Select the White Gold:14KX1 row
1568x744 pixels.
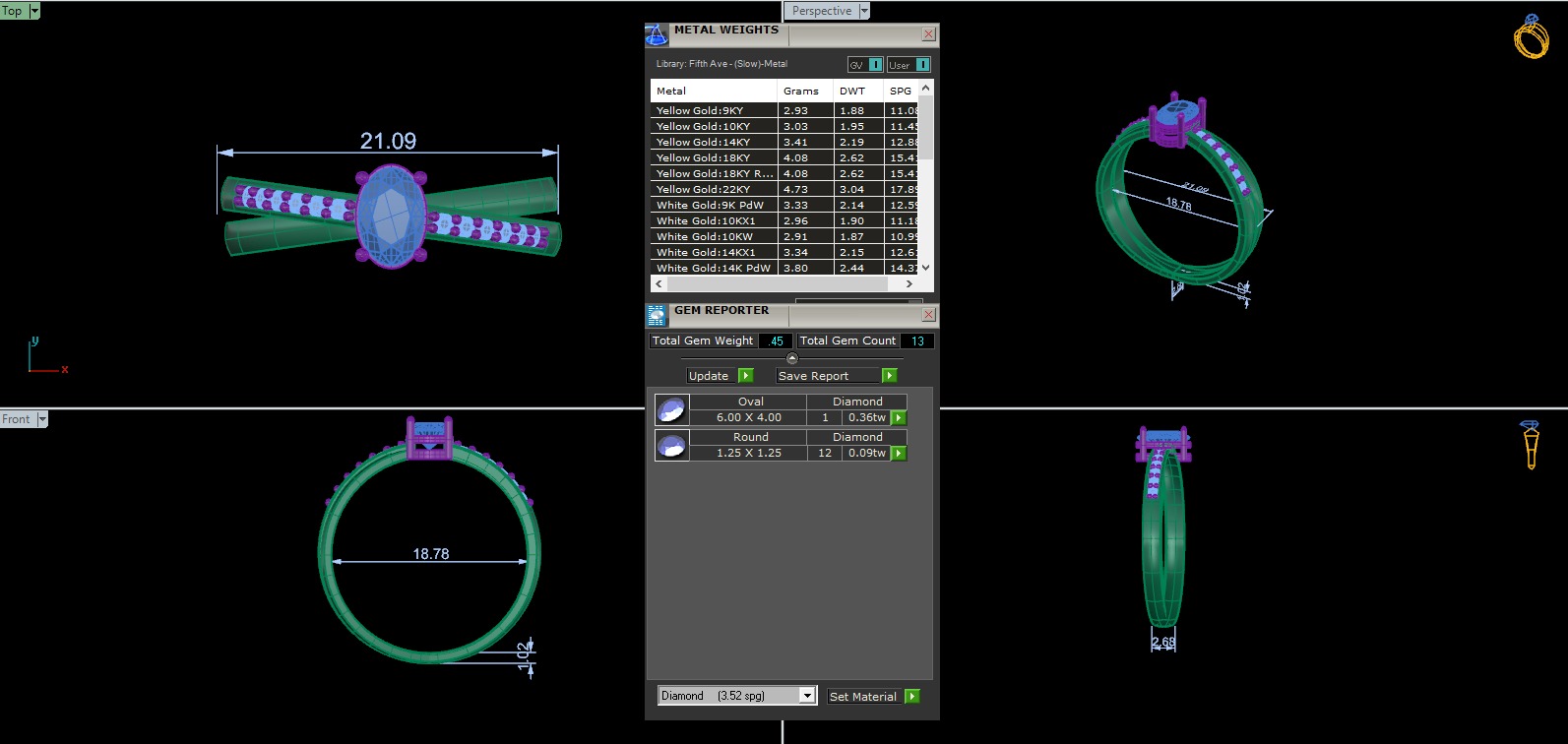[784, 252]
